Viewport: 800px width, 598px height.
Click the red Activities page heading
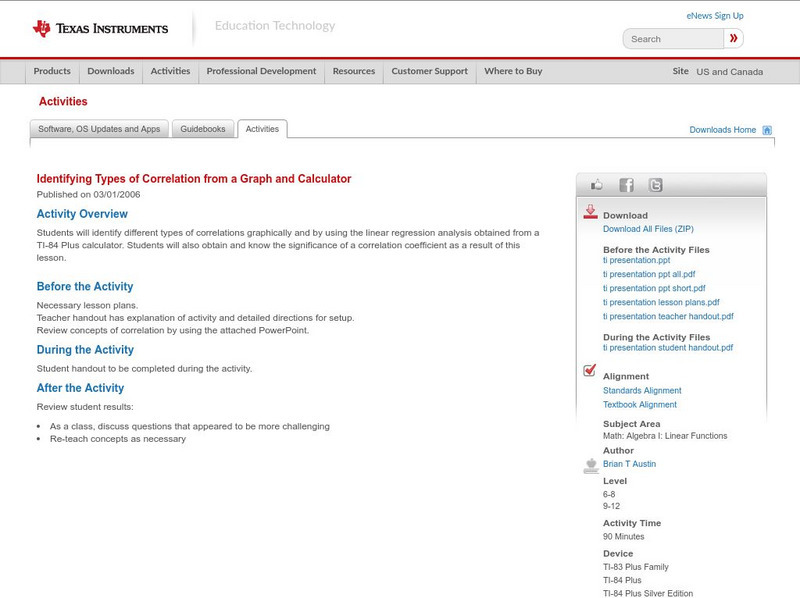click(63, 102)
